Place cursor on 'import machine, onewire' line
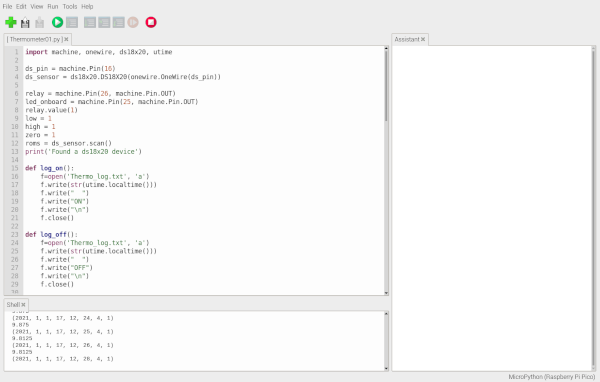The width and height of the screenshot is (600, 382). [x=99, y=52]
